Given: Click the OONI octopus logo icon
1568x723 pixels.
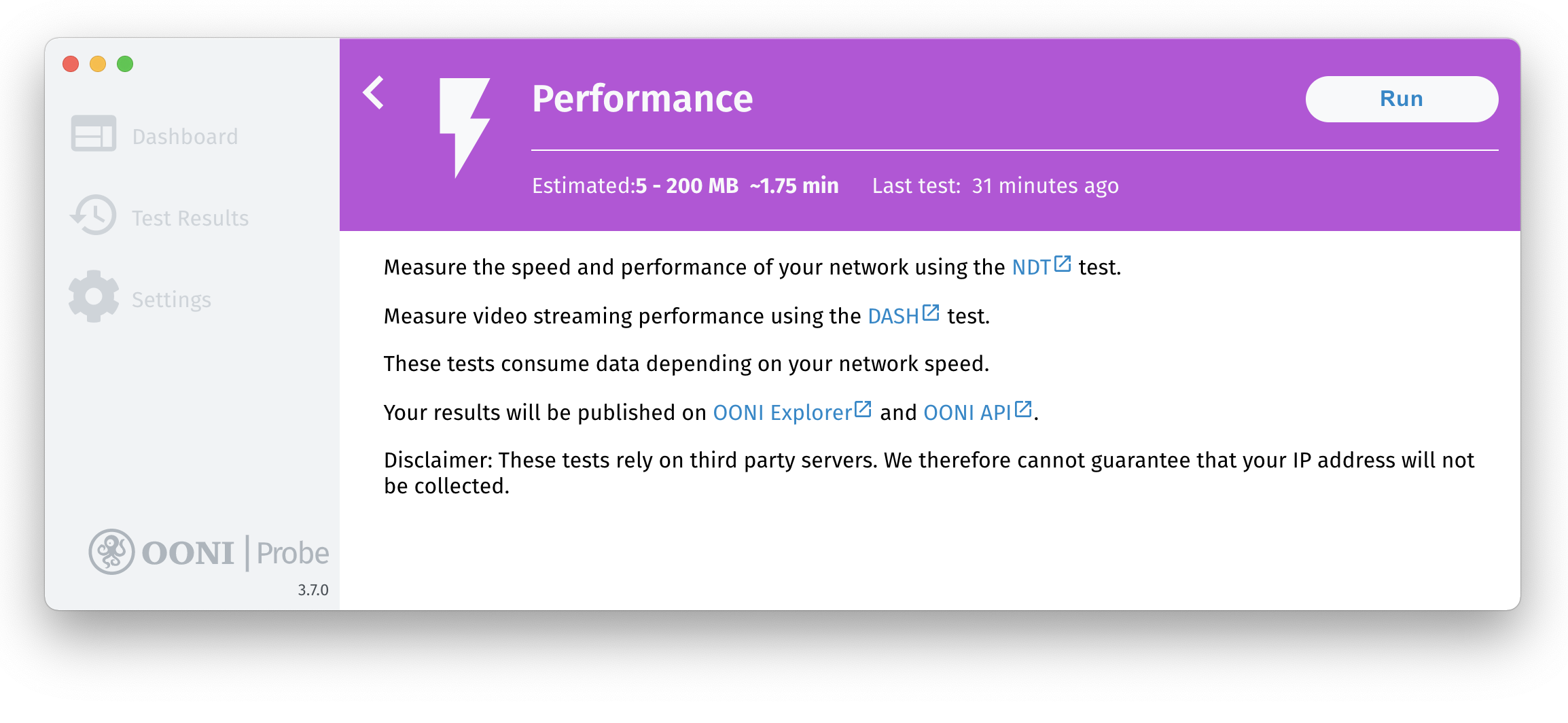Looking at the screenshot, I should tap(111, 552).
